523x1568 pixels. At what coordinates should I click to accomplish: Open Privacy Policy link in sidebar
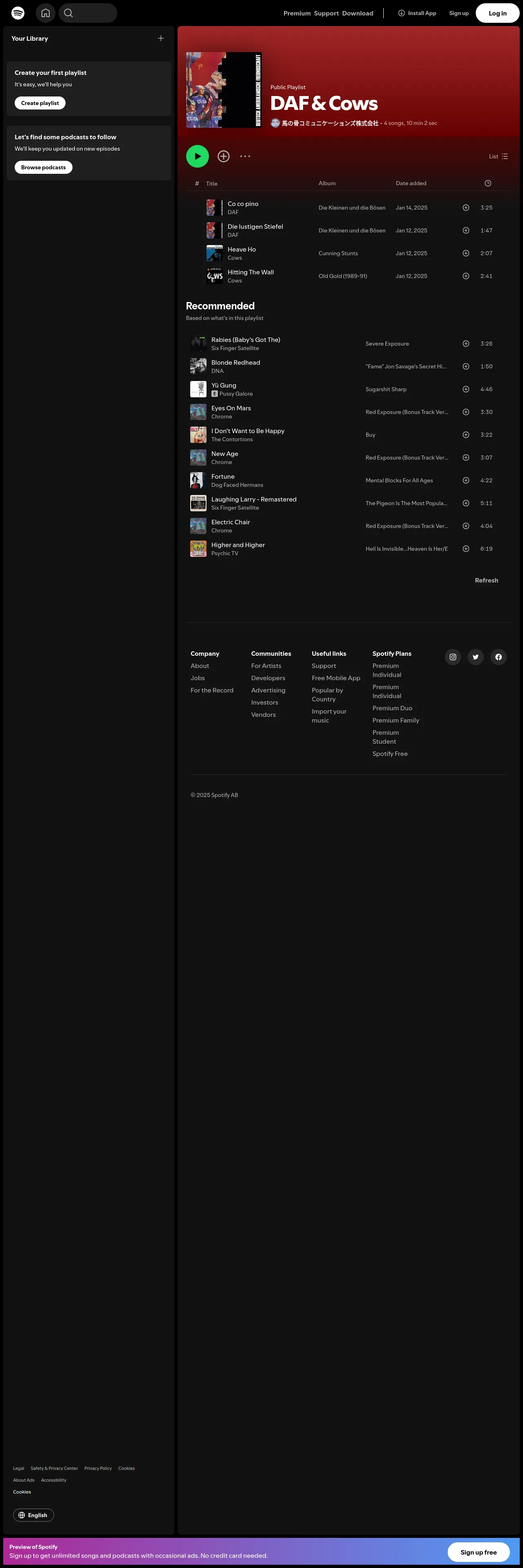(x=98, y=1468)
